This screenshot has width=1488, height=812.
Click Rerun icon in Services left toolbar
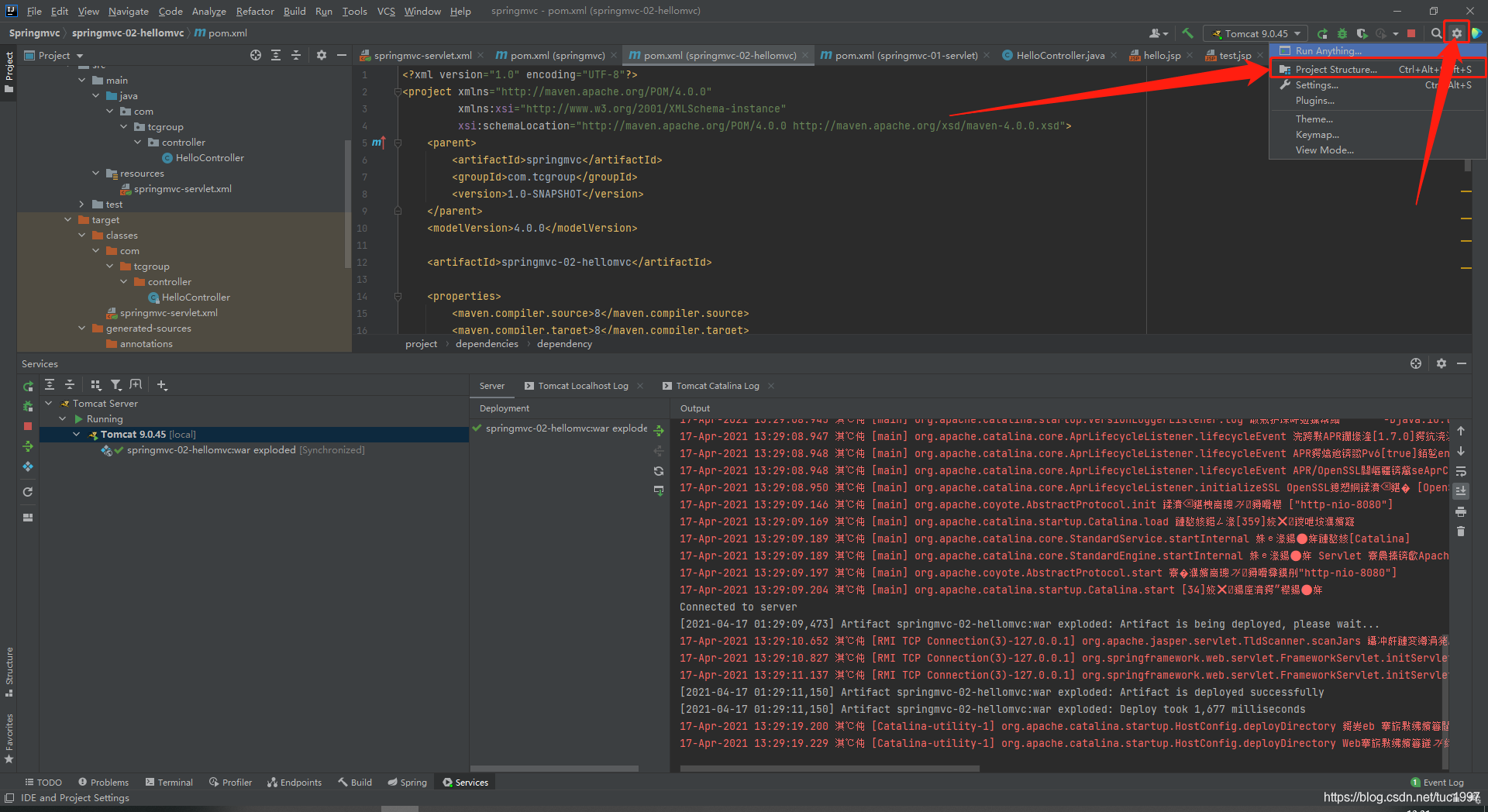pyautogui.click(x=28, y=386)
